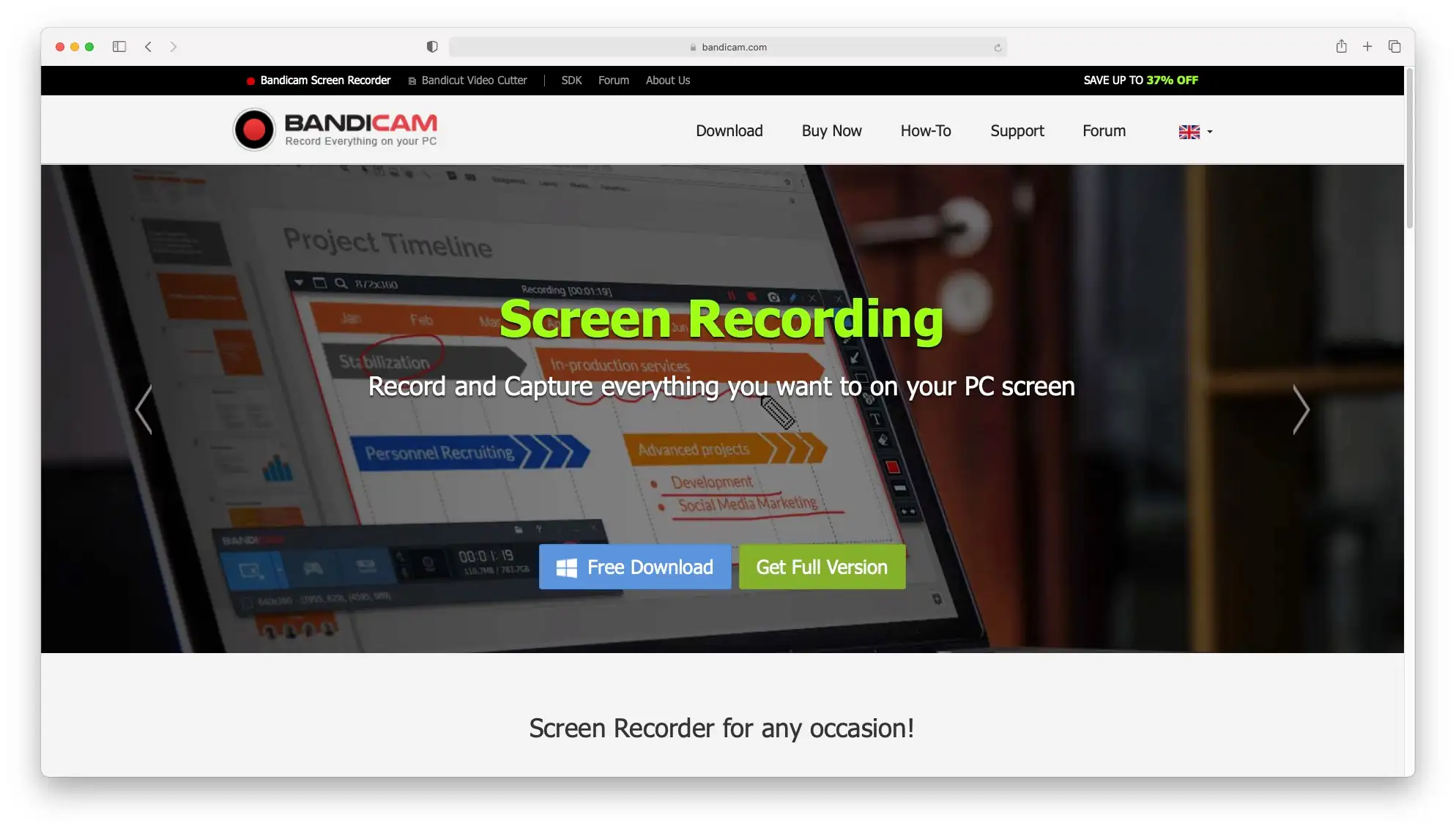Toggle the macOS traffic light red button
This screenshot has height=831, width=1456.
59,46
